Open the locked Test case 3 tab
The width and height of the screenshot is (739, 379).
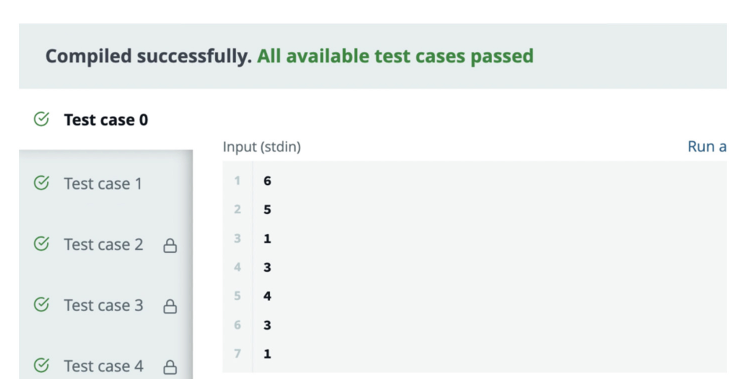106,305
